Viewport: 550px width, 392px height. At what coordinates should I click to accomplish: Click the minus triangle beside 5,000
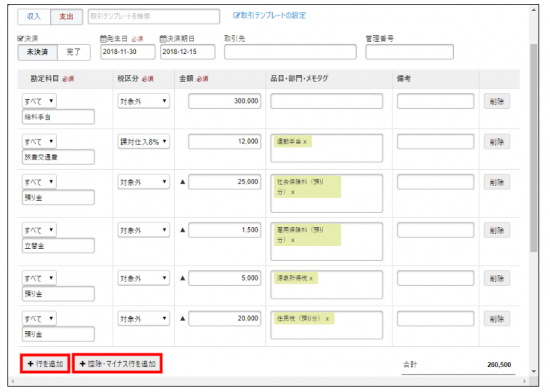tap(182, 278)
